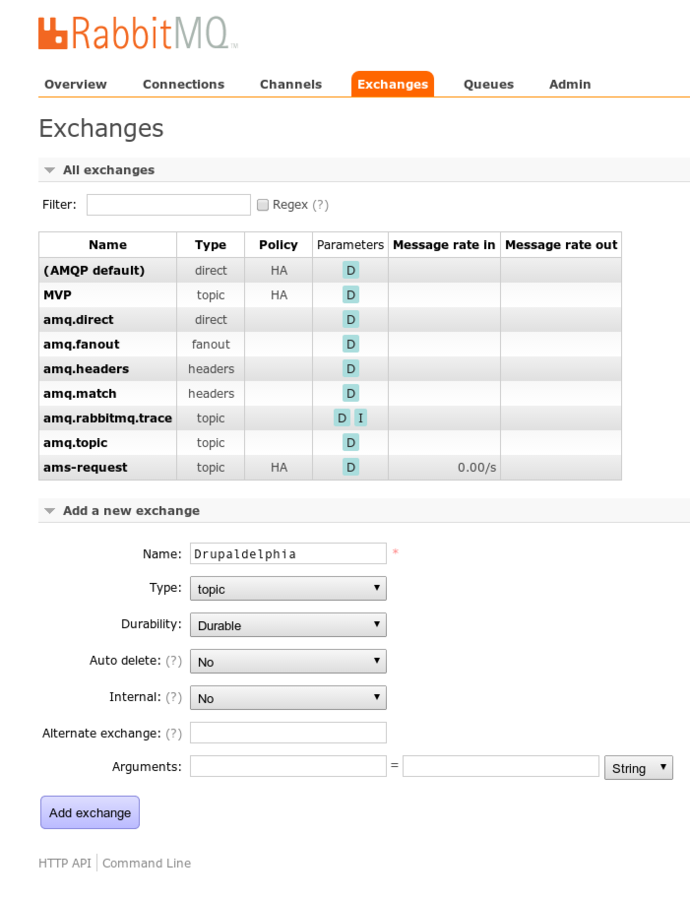The width and height of the screenshot is (690, 900).
Task: Click the Alternate exchange help question mark
Action: 173,734
